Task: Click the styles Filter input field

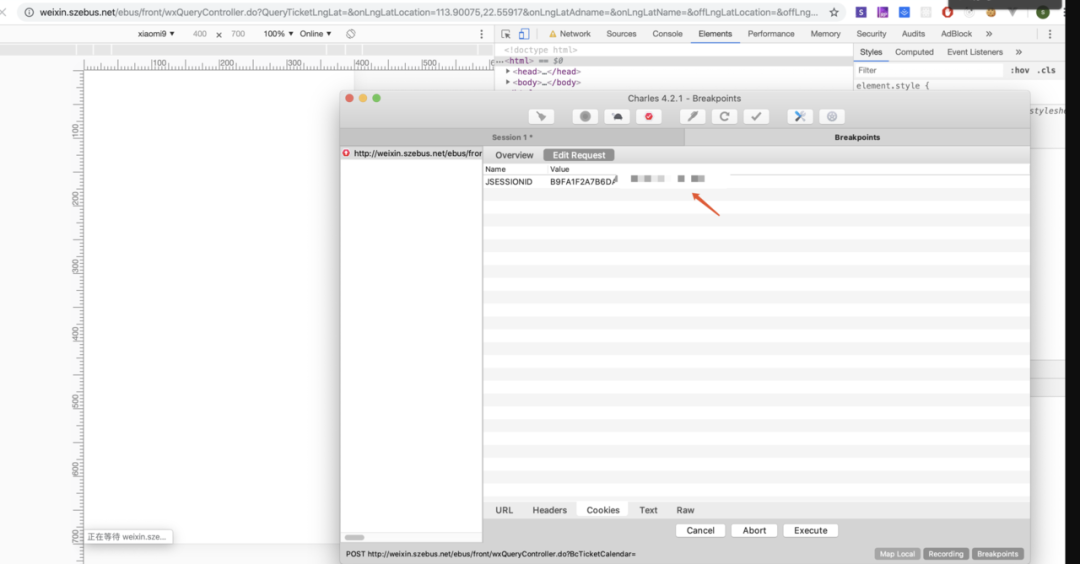Action: [x=928, y=70]
